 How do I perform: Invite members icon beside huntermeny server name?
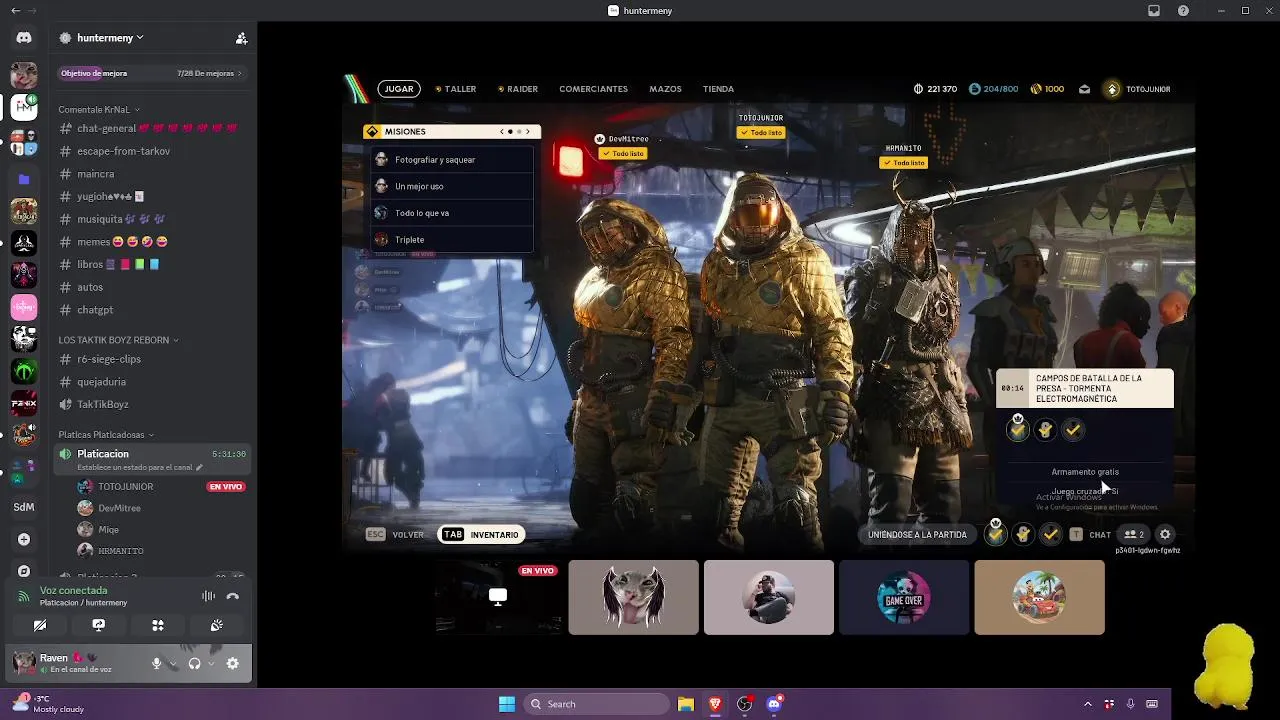pyautogui.click(x=241, y=38)
